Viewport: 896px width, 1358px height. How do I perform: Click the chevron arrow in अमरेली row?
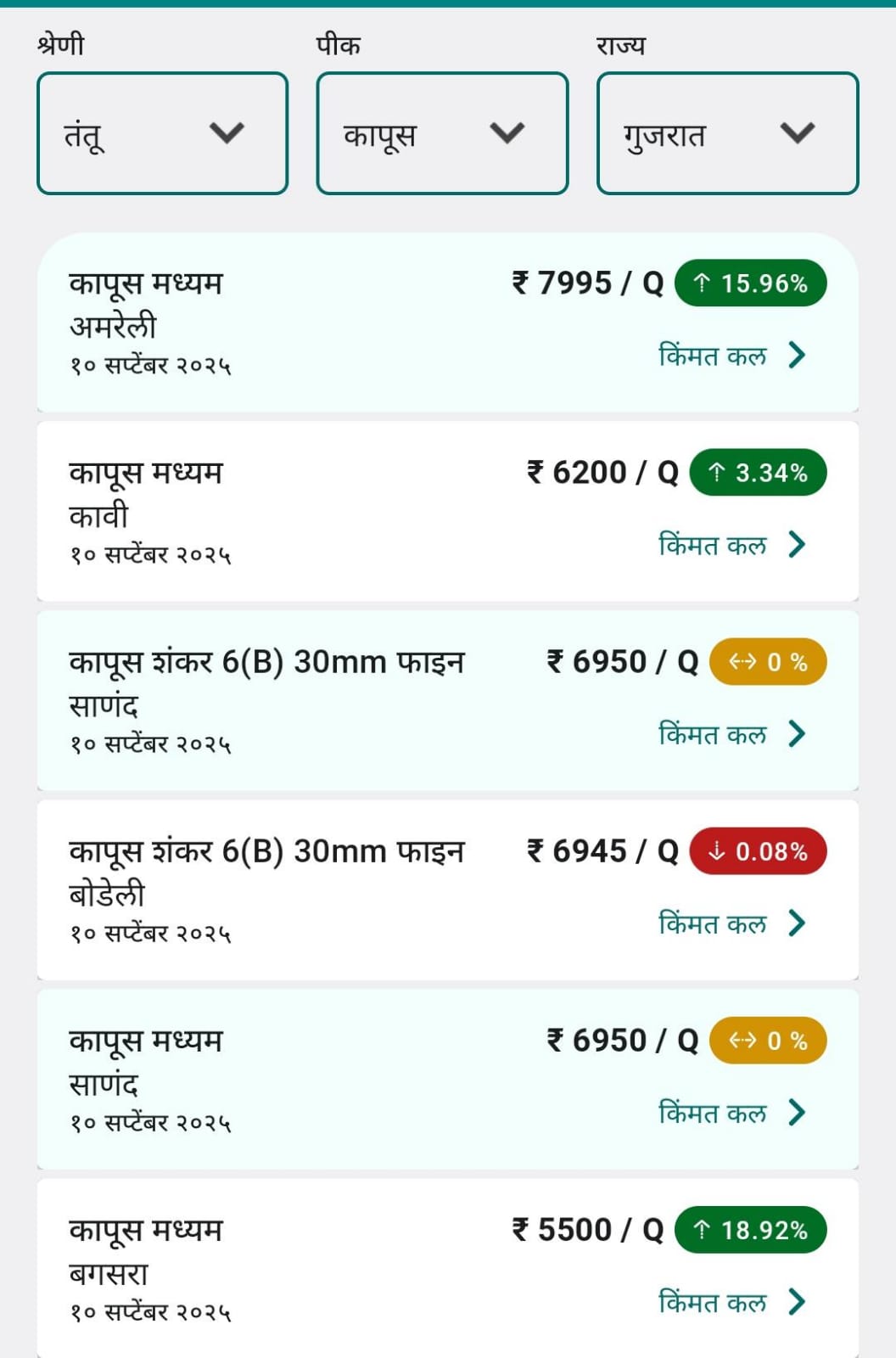click(x=796, y=355)
